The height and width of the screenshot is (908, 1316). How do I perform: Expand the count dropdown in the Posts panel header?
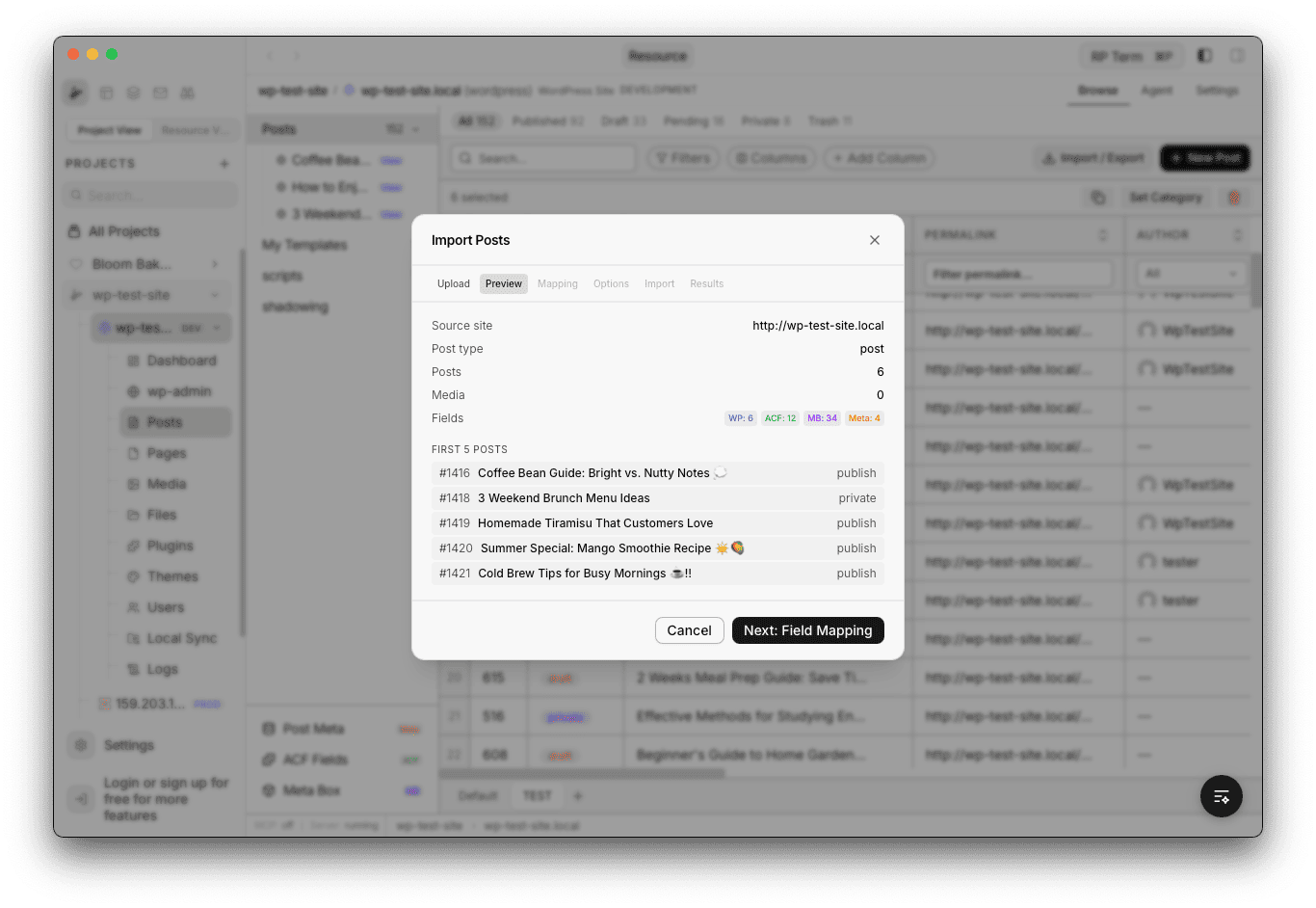(x=416, y=128)
